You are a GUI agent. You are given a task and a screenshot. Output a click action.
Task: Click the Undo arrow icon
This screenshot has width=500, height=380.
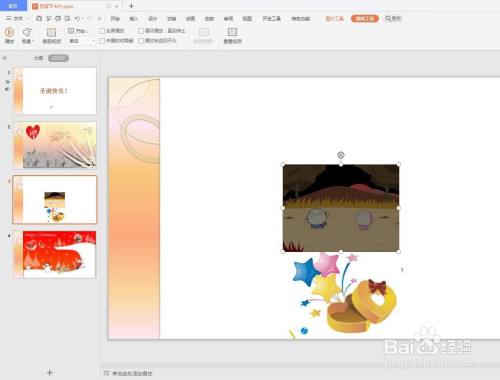click(77, 18)
